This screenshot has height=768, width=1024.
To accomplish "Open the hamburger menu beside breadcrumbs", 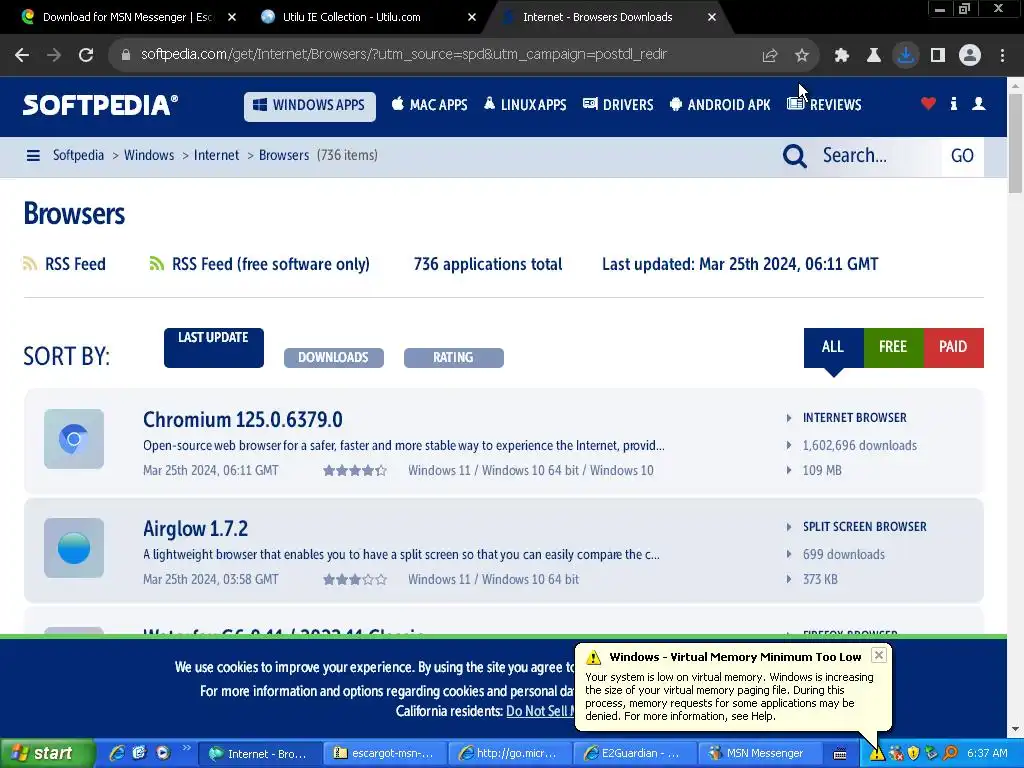I will (33, 155).
